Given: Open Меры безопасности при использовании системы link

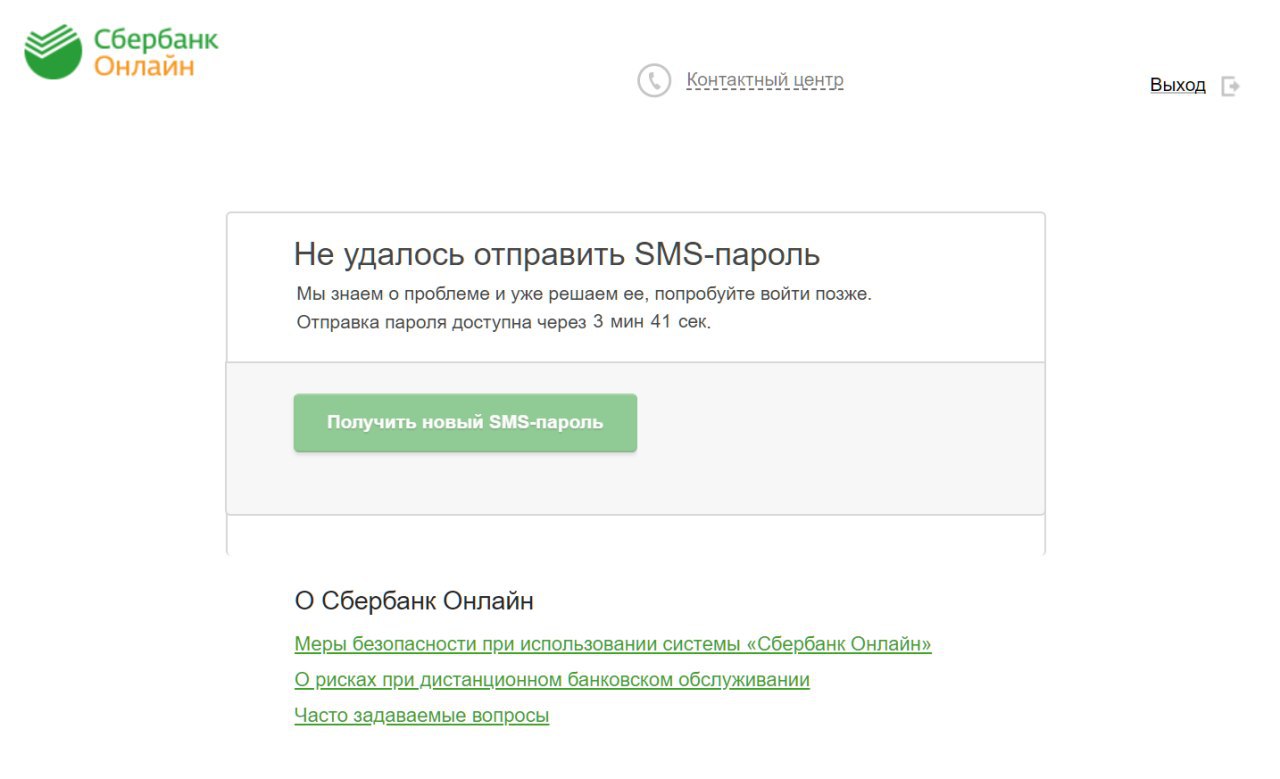Looking at the screenshot, I should pos(613,644).
